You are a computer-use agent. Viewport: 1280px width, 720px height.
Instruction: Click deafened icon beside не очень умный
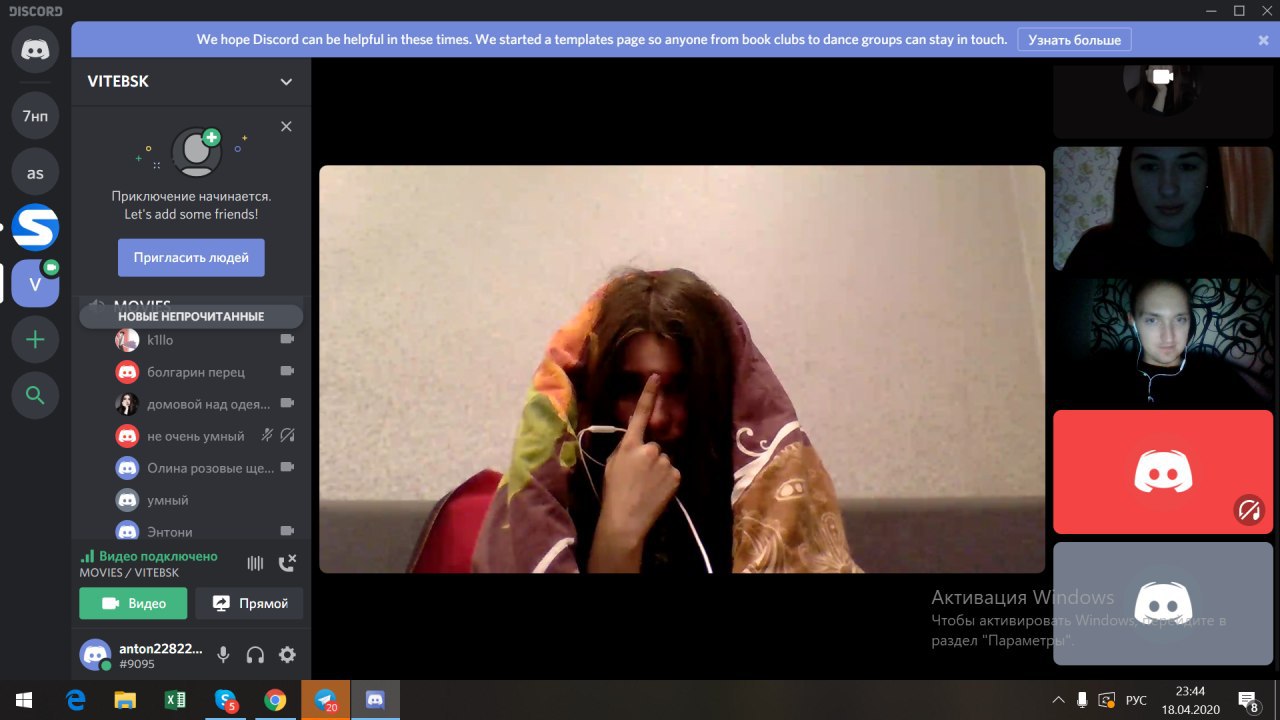point(288,435)
